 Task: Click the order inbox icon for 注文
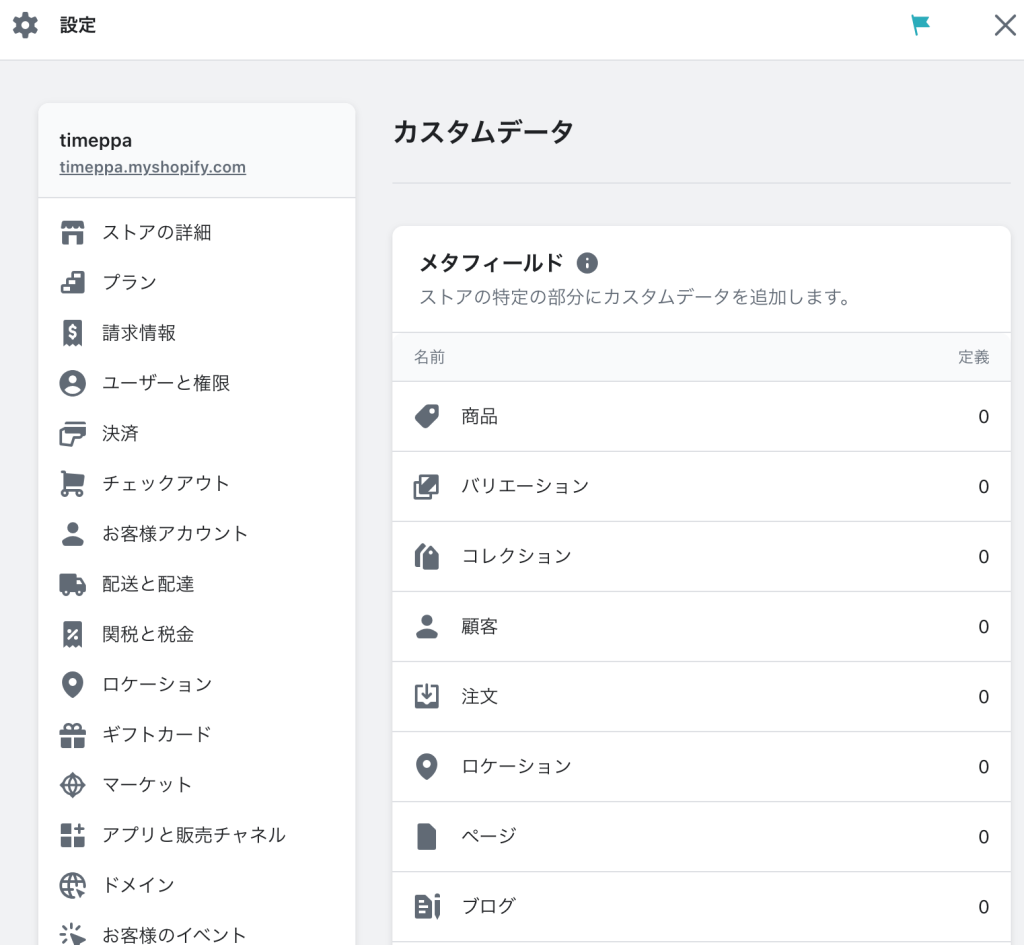point(427,696)
